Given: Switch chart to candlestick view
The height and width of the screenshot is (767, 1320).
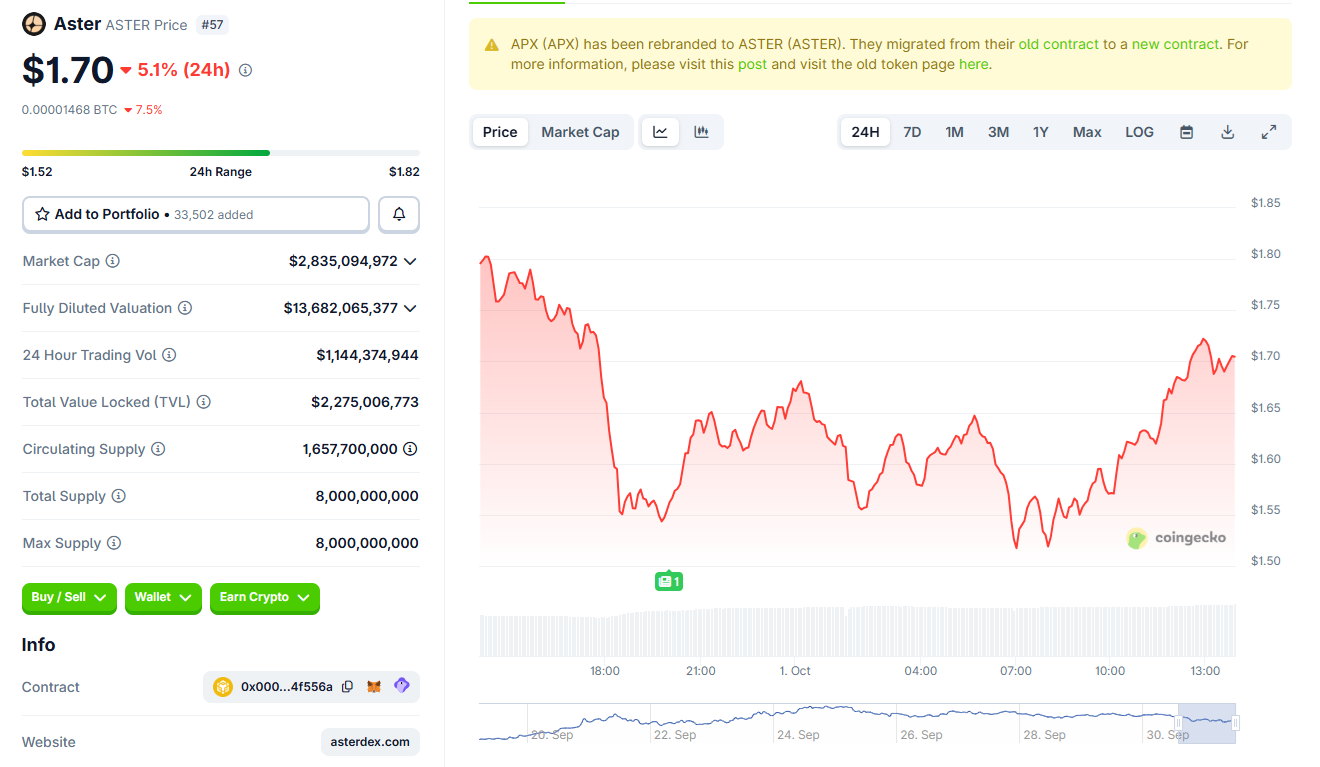Looking at the screenshot, I should tap(701, 132).
